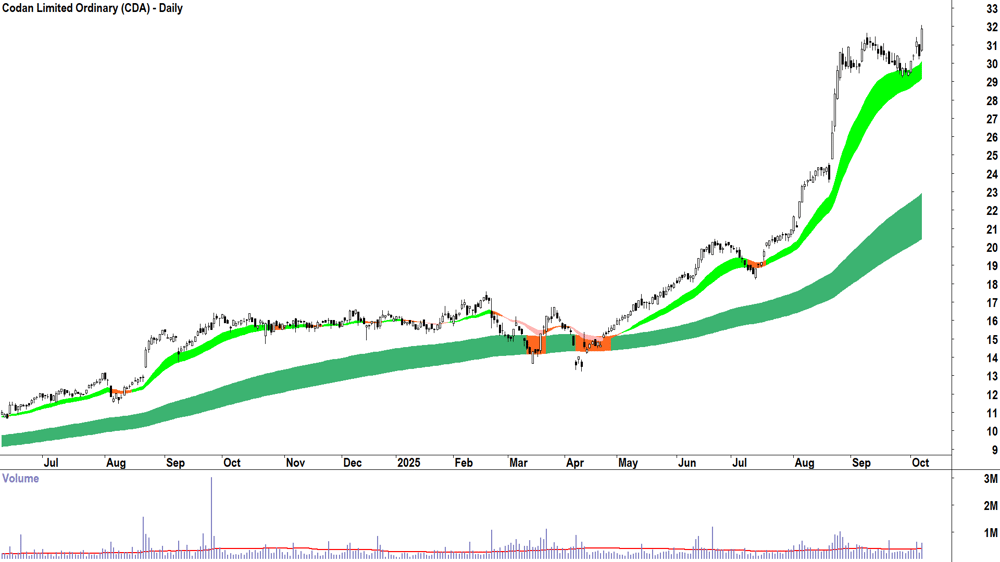Click the 'Jul' label directly before the first 'Aug'
The height and width of the screenshot is (562, 1000).
(x=50, y=462)
